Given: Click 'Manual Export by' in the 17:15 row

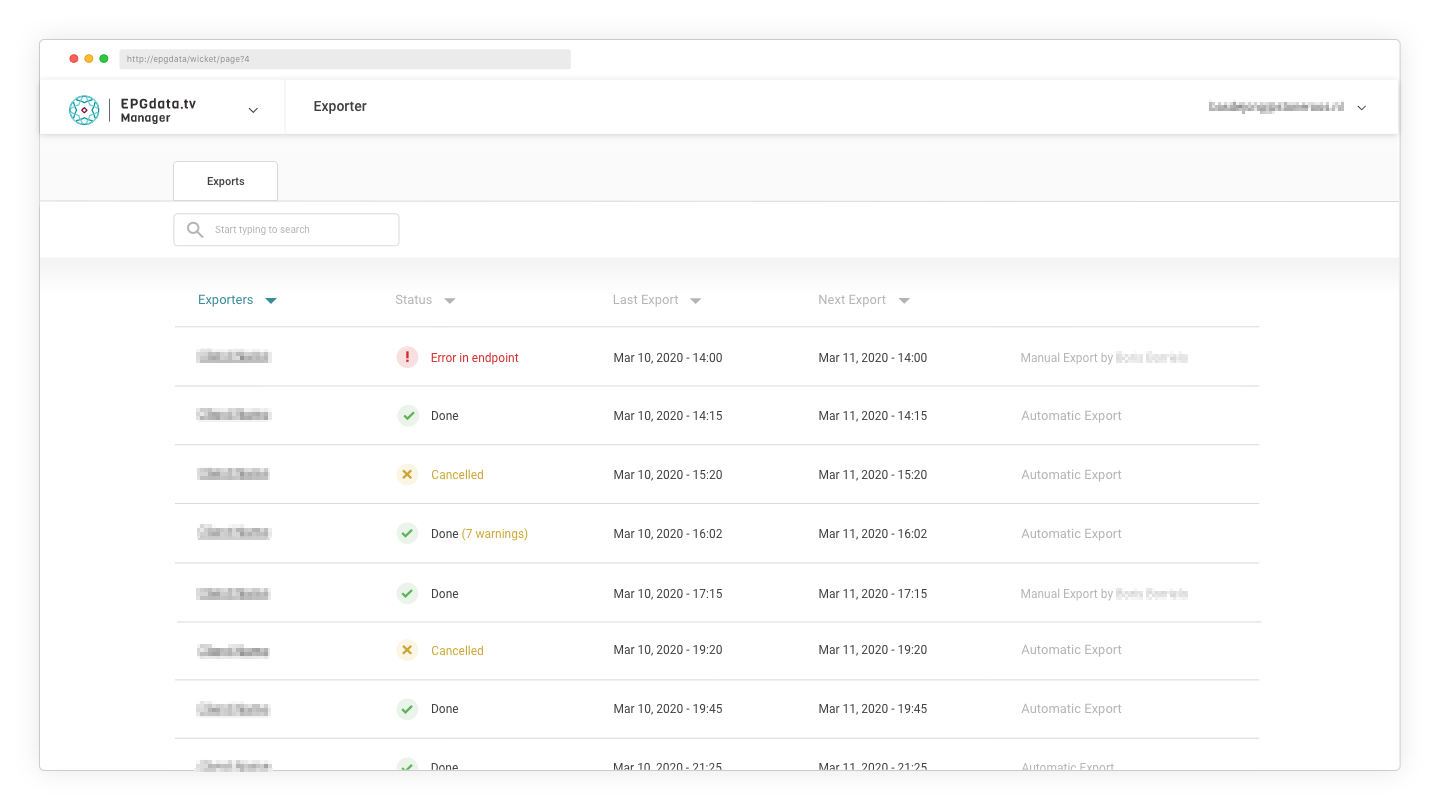Looking at the screenshot, I should 1066,594.
